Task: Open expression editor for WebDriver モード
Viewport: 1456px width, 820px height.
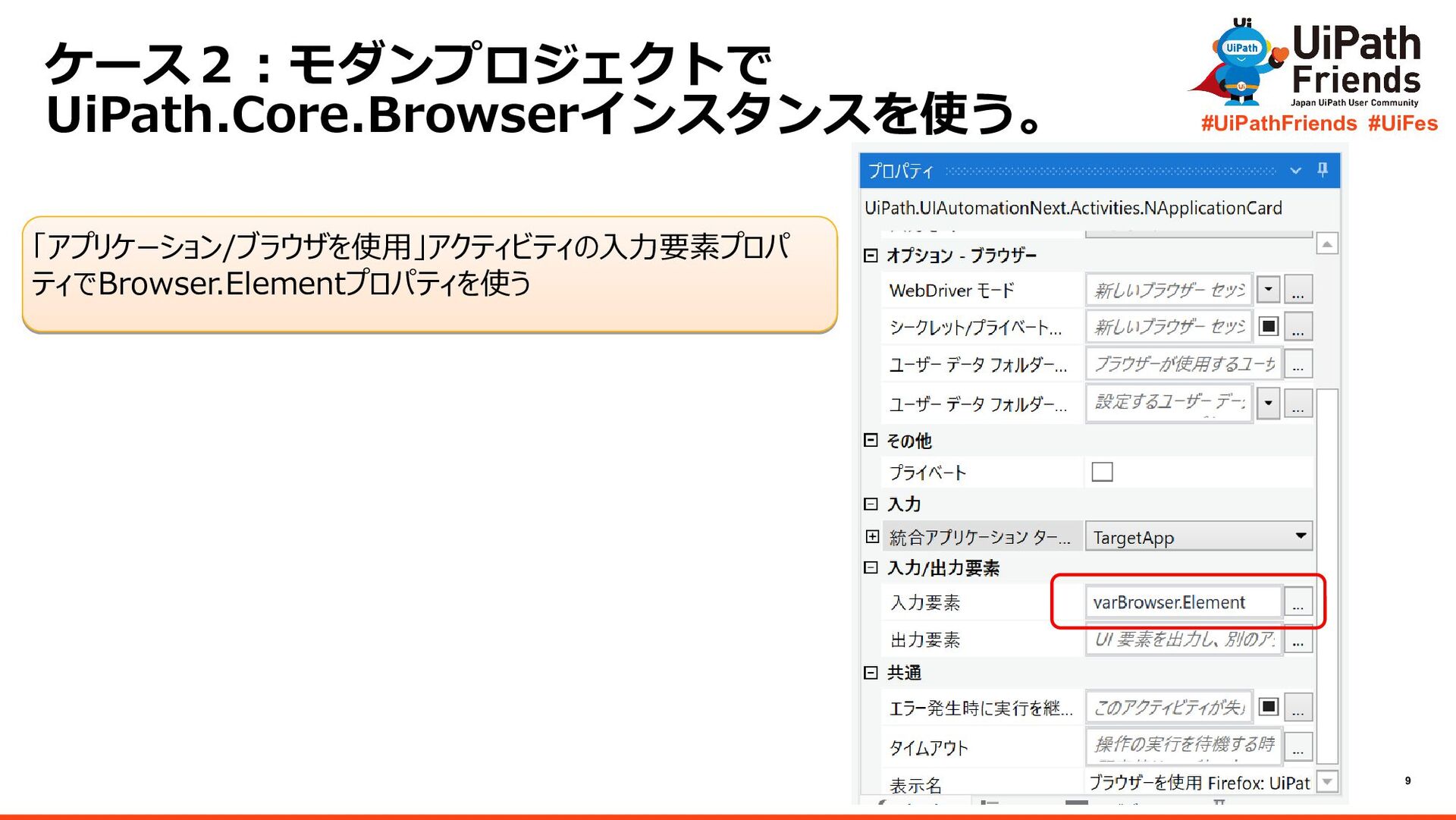Action: [x=1298, y=289]
